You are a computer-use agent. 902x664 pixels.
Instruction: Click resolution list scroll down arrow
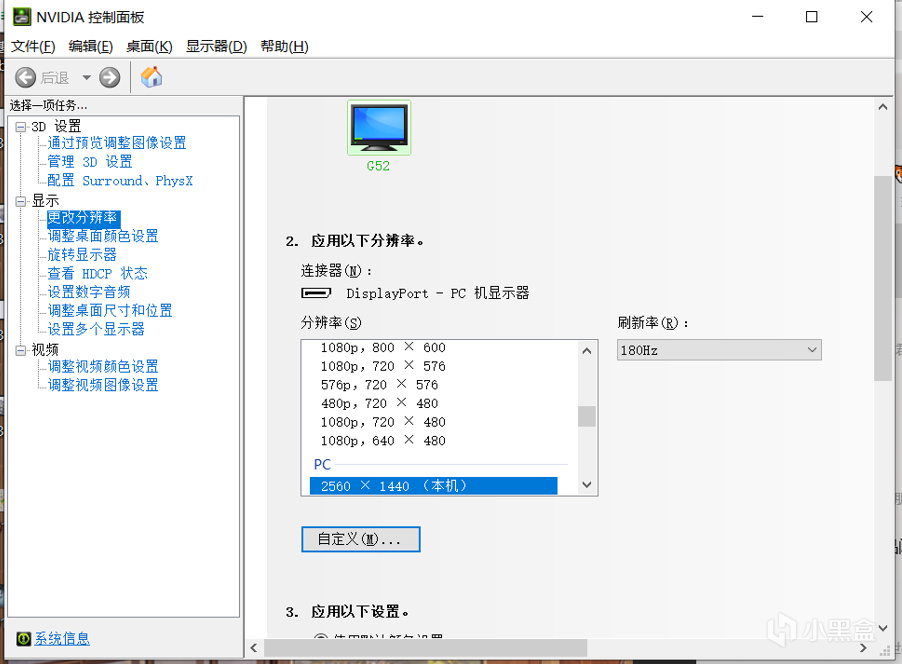[587, 485]
